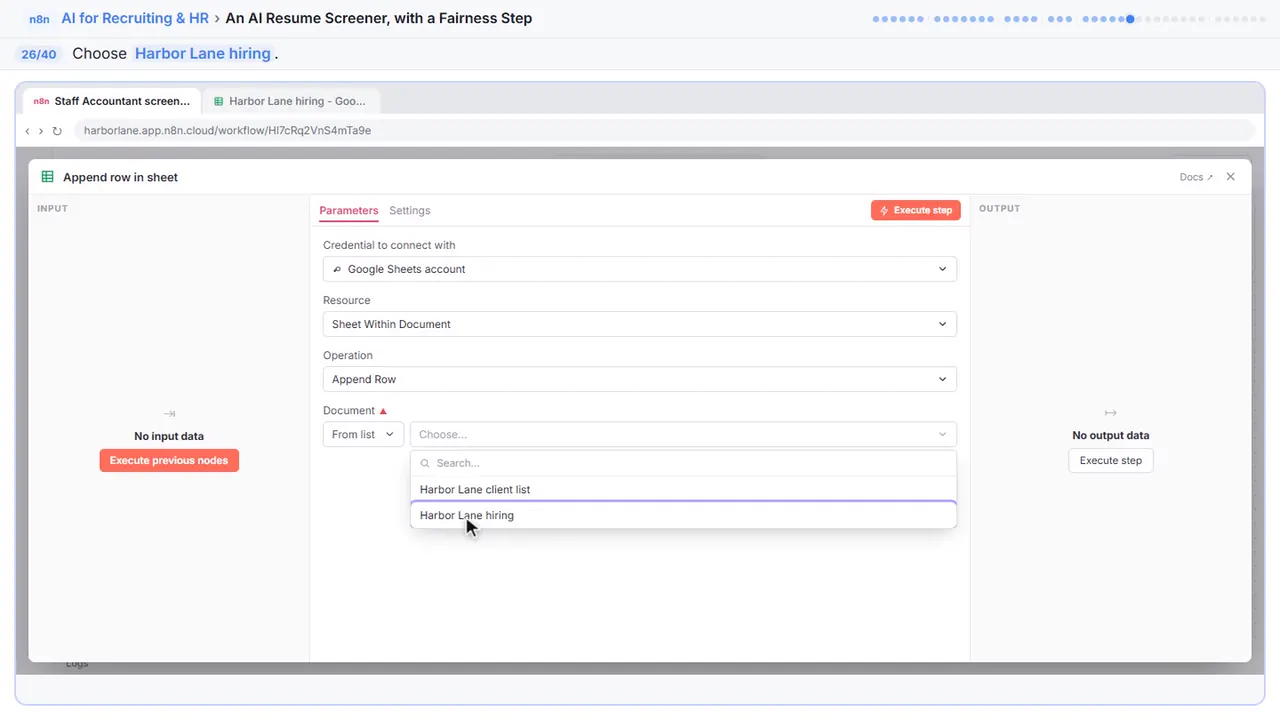The width and height of the screenshot is (1280, 720).
Task: Open the Google Sheets account credential dropdown
Action: (640, 269)
